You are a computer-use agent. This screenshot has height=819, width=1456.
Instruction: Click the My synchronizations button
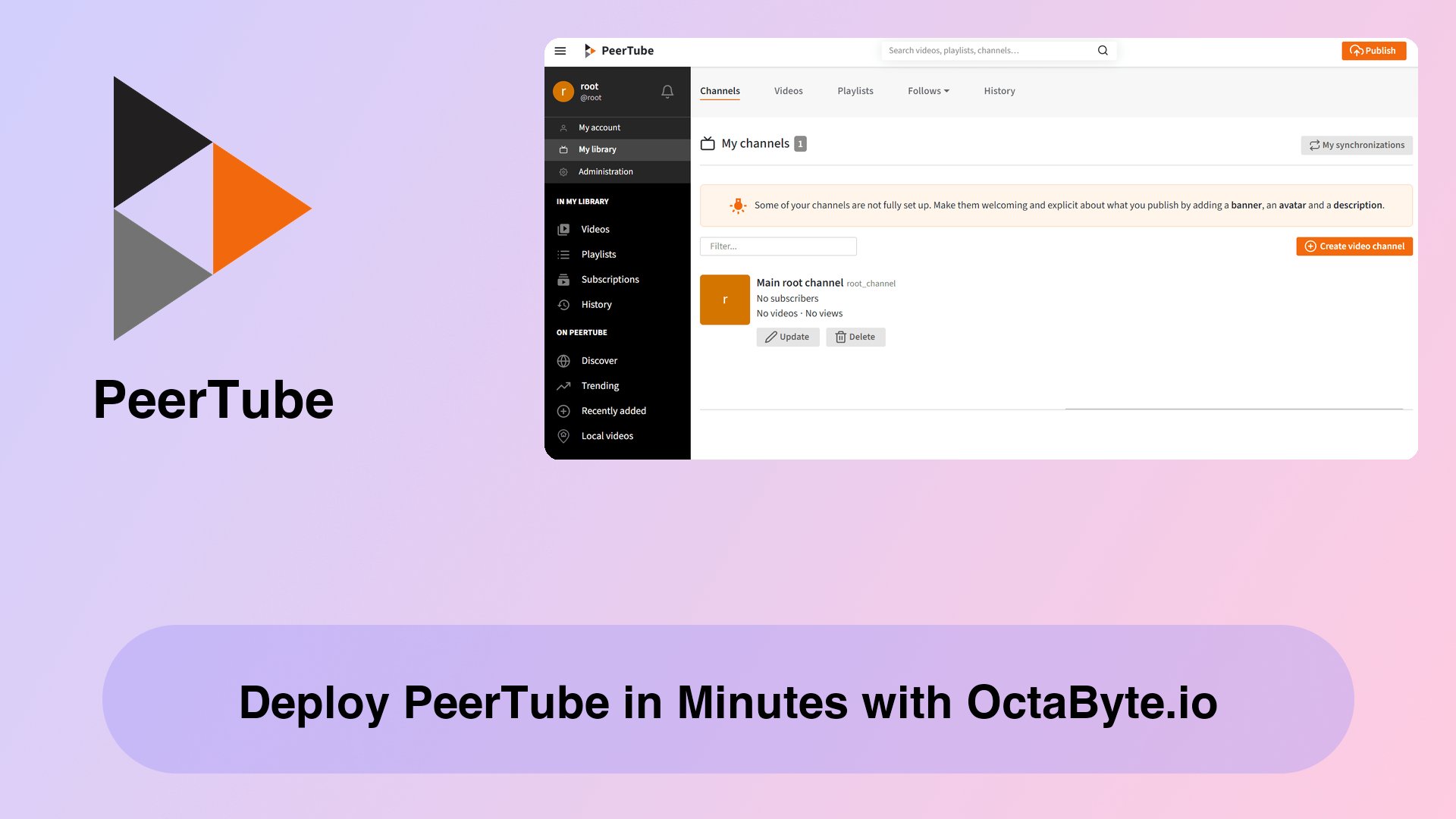[x=1356, y=145]
